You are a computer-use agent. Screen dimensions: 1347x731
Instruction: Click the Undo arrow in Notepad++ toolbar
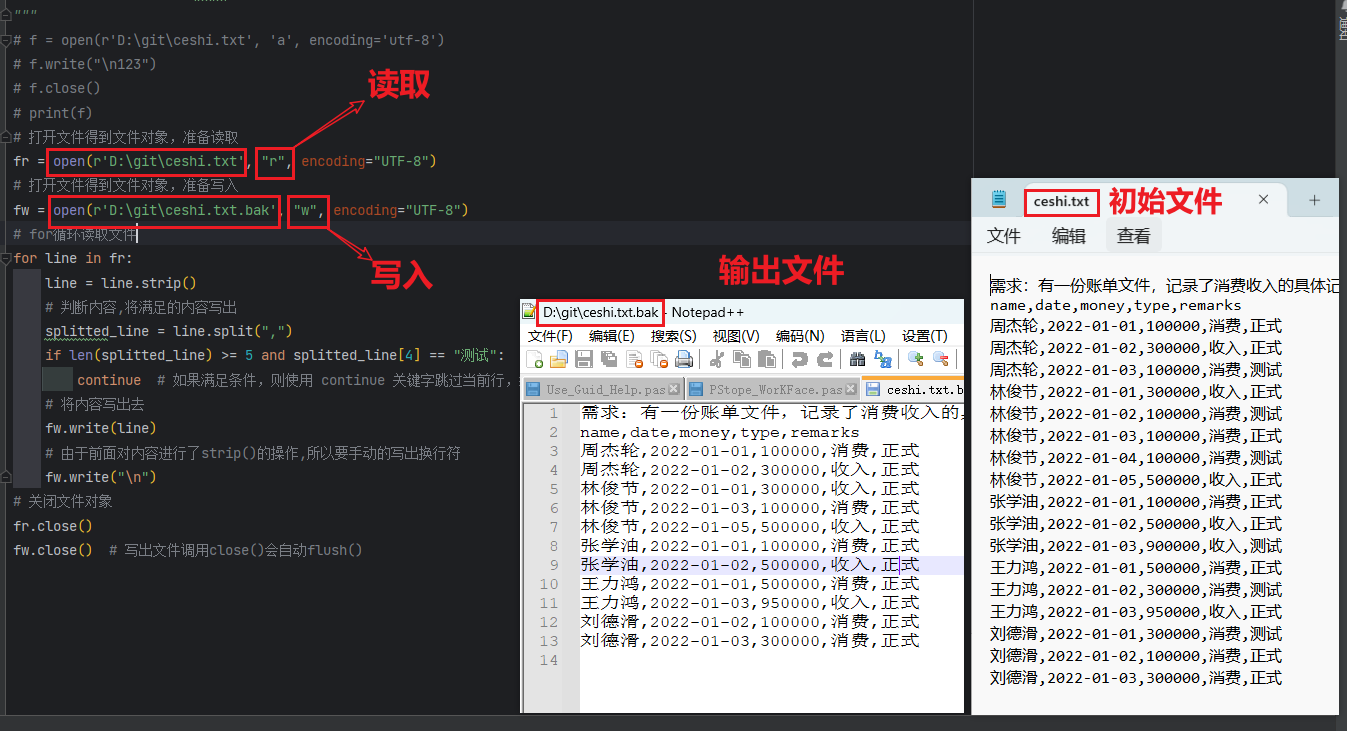click(x=799, y=359)
